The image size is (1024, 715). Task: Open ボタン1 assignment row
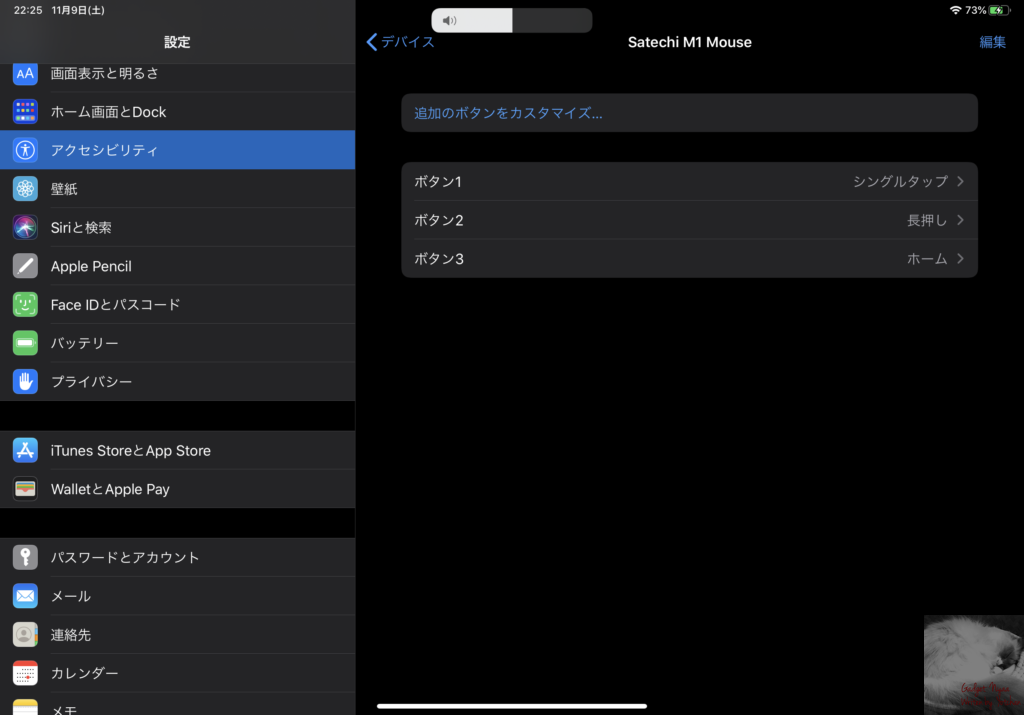click(689, 182)
